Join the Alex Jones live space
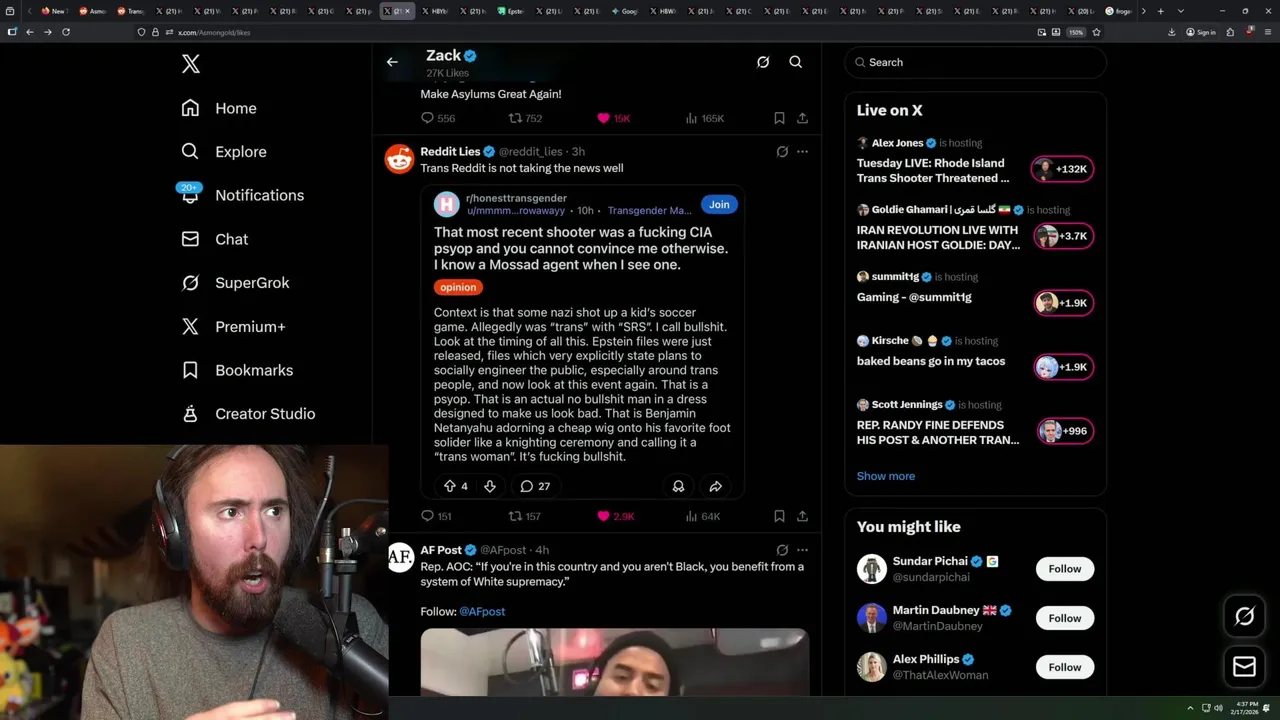Viewport: 1280px width, 720px height. 1063,169
